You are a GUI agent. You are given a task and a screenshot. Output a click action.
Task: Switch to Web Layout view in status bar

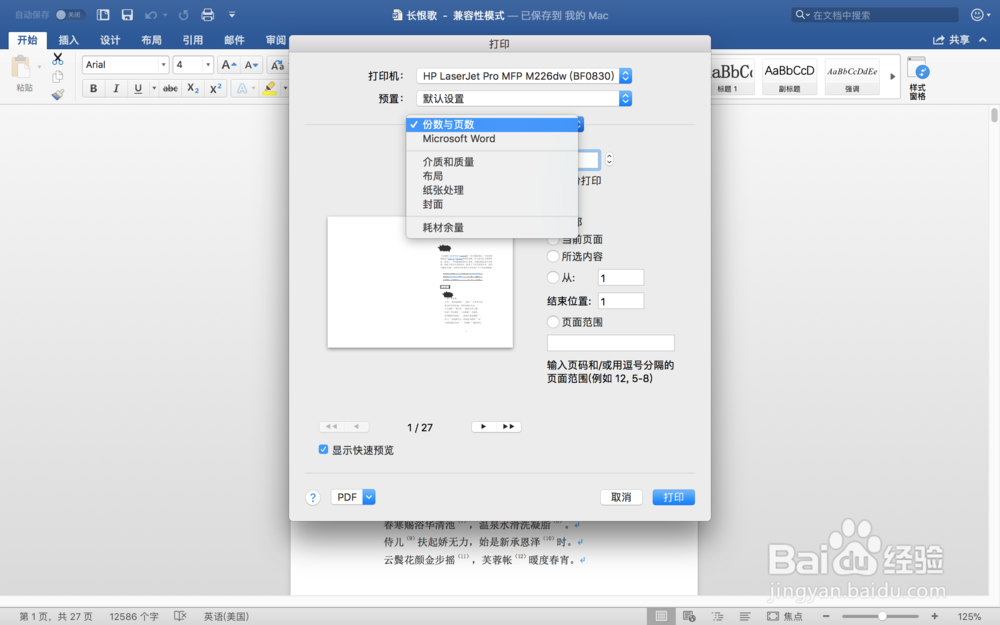689,616
